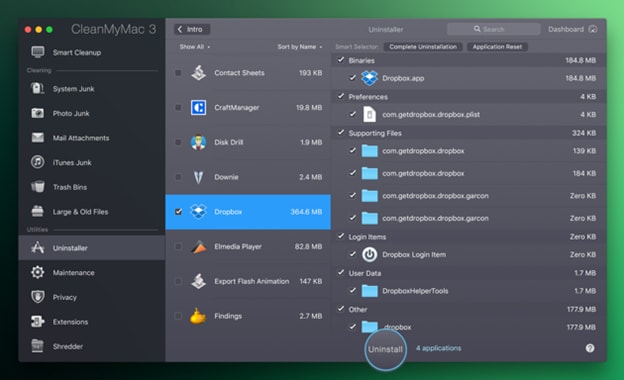624x380 pixels.
Task: Uncheck the Dropbox.app checkbox
Action: tap(353, 78)
